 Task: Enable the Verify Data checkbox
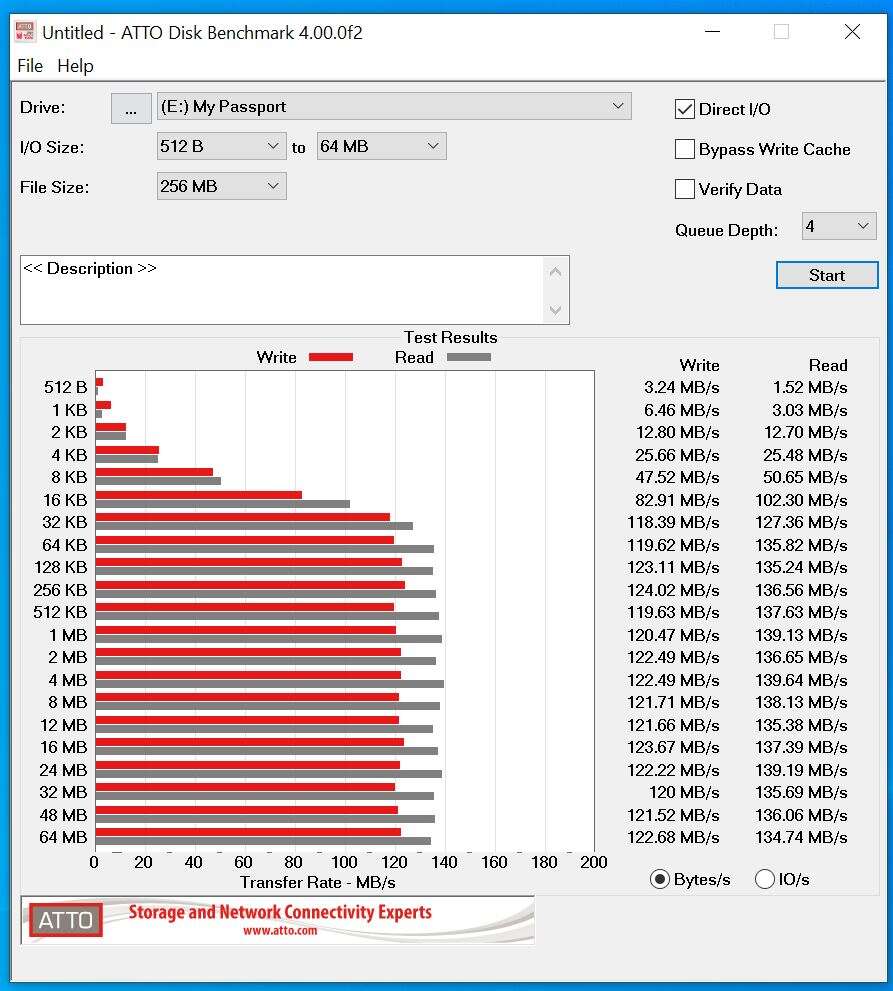tap(685, 189)
